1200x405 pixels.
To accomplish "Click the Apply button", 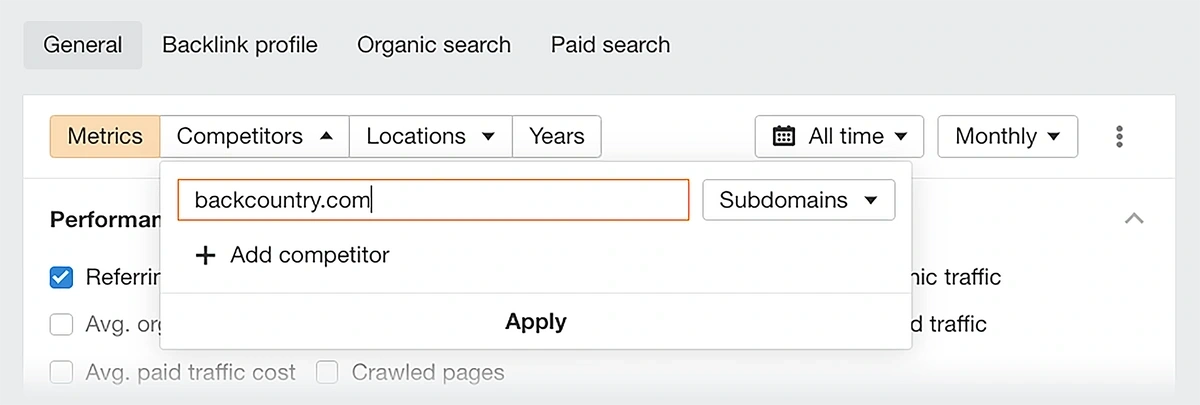I will (x=536, y=322).
